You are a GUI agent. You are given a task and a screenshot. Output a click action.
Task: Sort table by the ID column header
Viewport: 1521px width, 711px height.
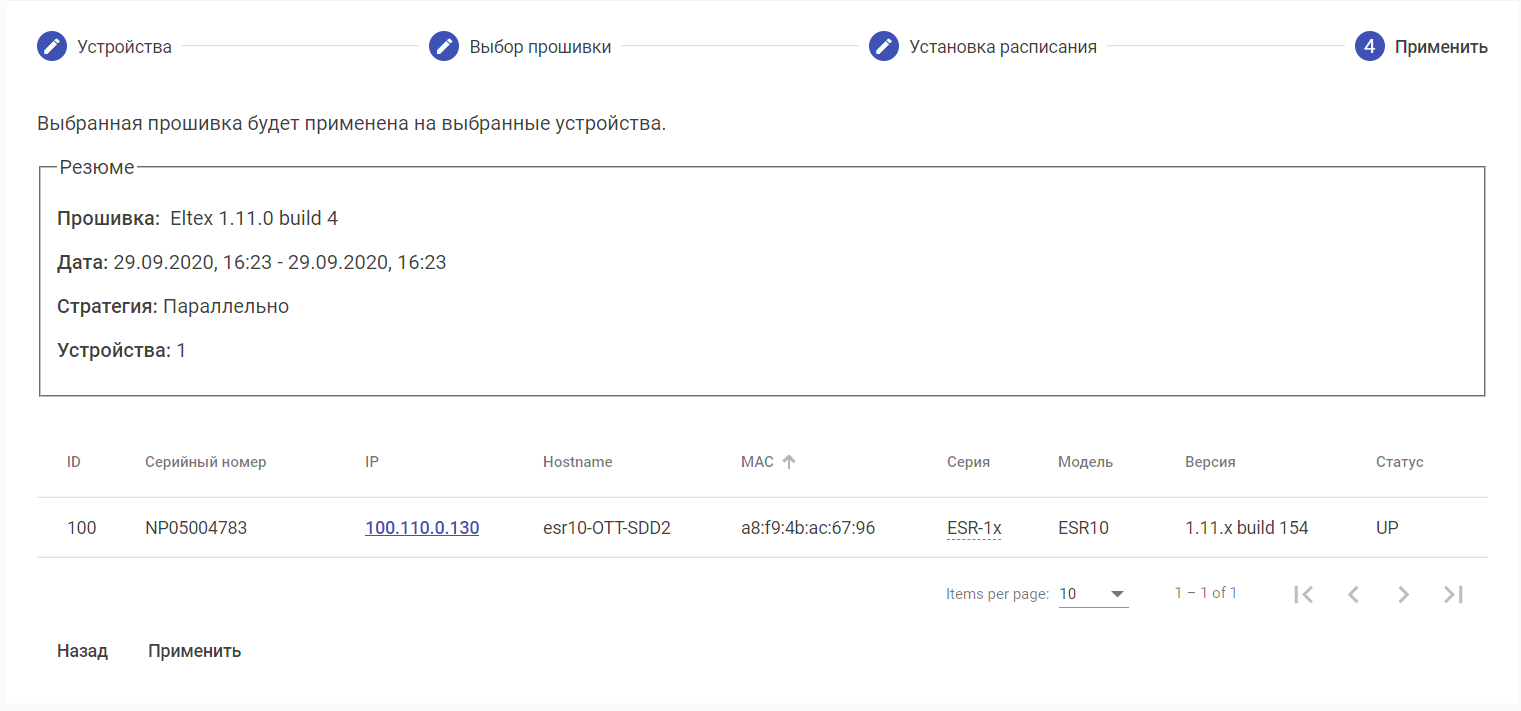click(74, 462)
